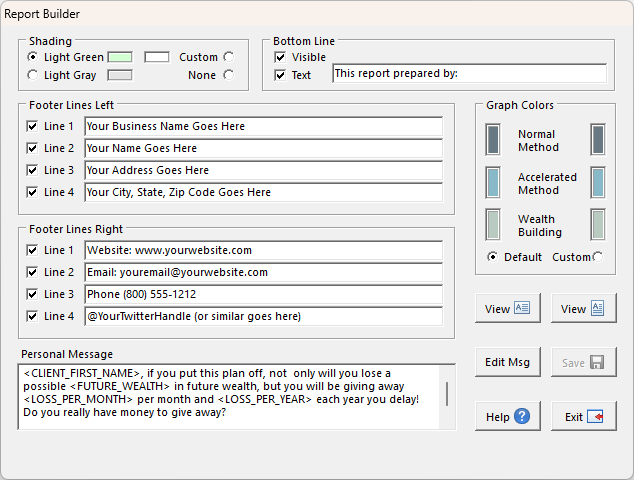The image size is (634, 480).
Task: Disable Line 3 in Footer Lines Left
Action: click(x=33, y=171)
